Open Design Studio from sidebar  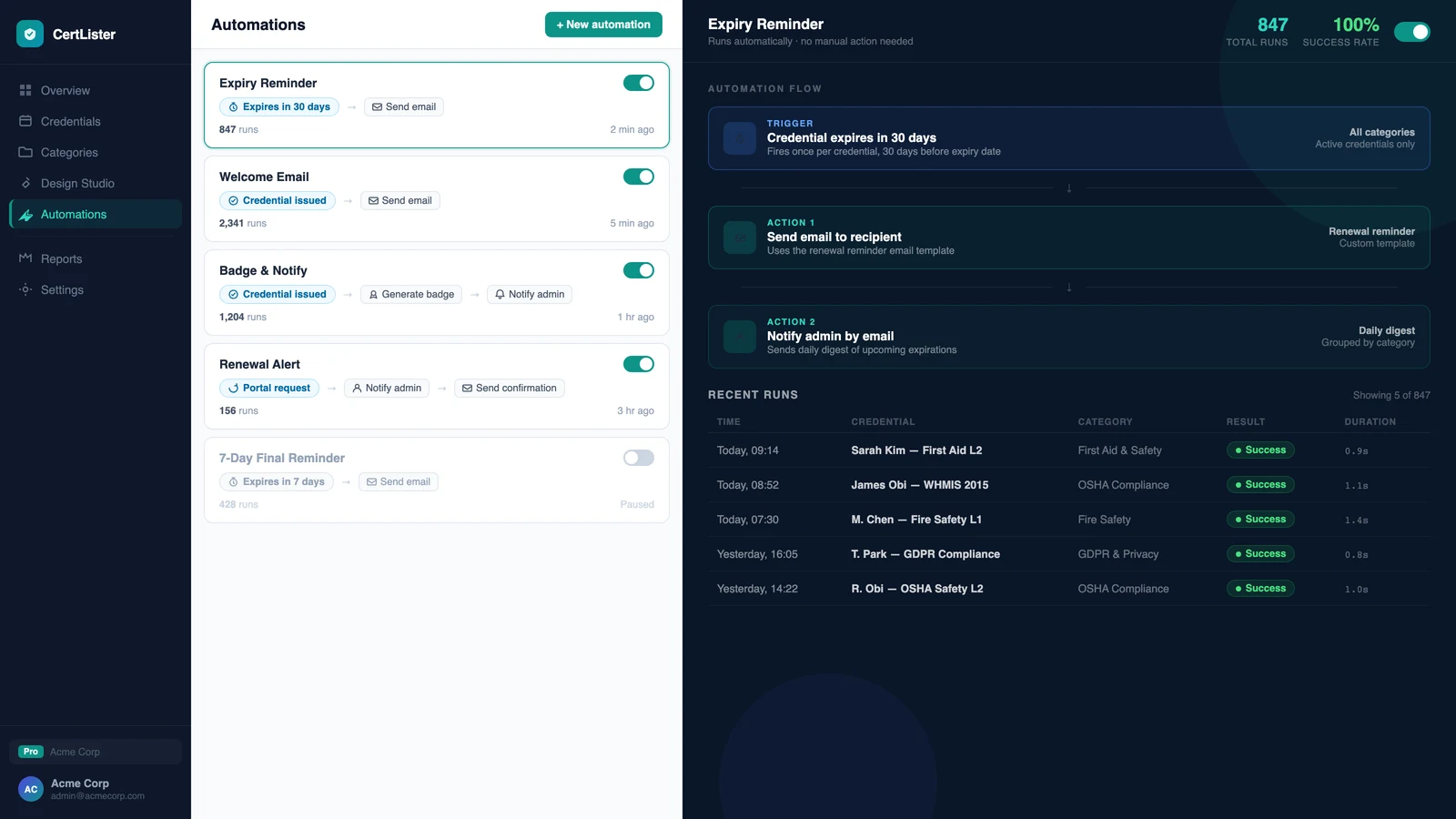point(96,183)
